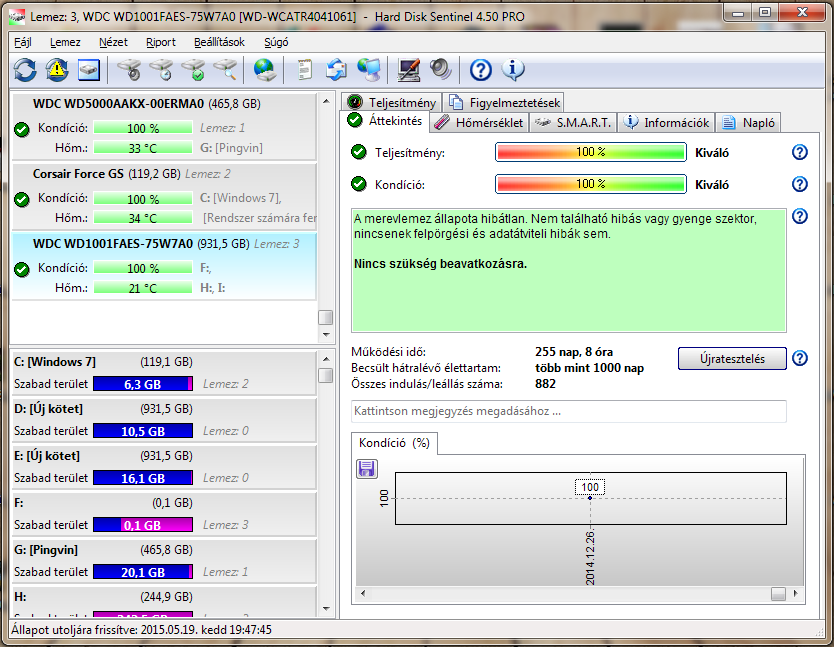The height and width of the screenshot is (647, 834).
Task: Click the info speech bubble toolbar icon
Action: tap(513, 70)
